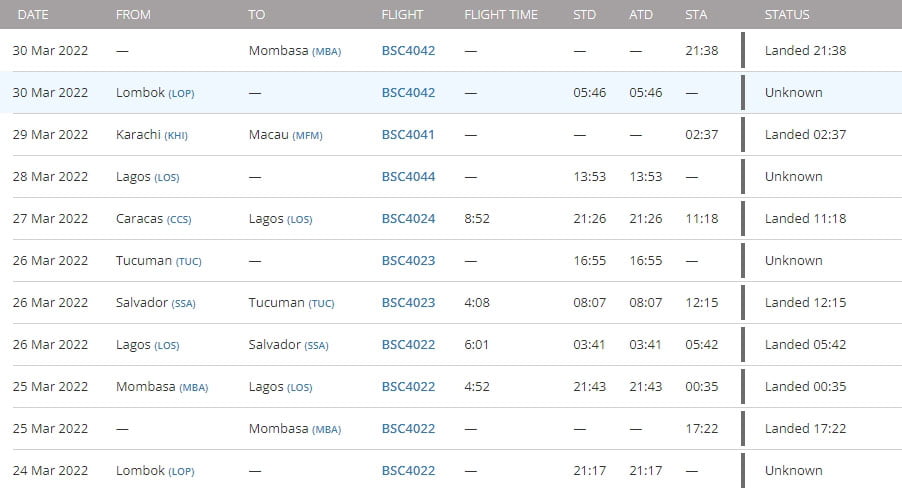Click BSC4023 in the Salvador to Tucuman row
Viewport: 902px width, 491px height.
pyautogui.click(x=408, y=302)
